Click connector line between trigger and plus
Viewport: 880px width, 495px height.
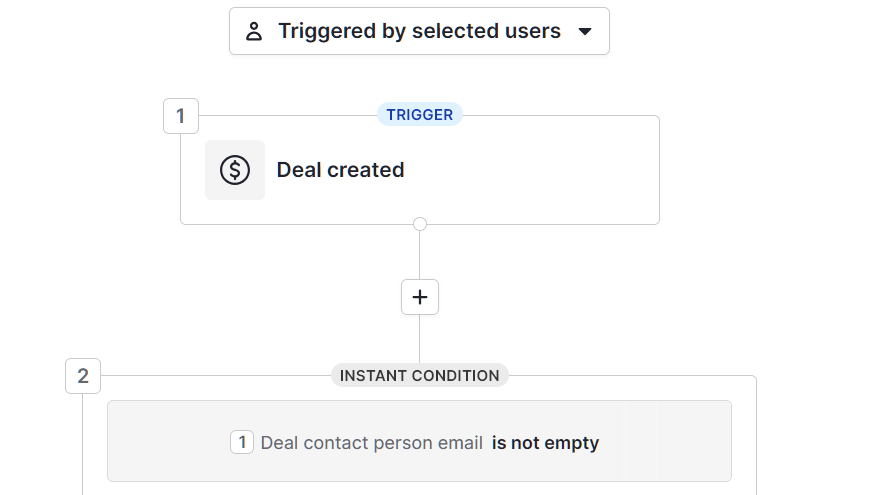pyautogui.click(x=420, y=255)
